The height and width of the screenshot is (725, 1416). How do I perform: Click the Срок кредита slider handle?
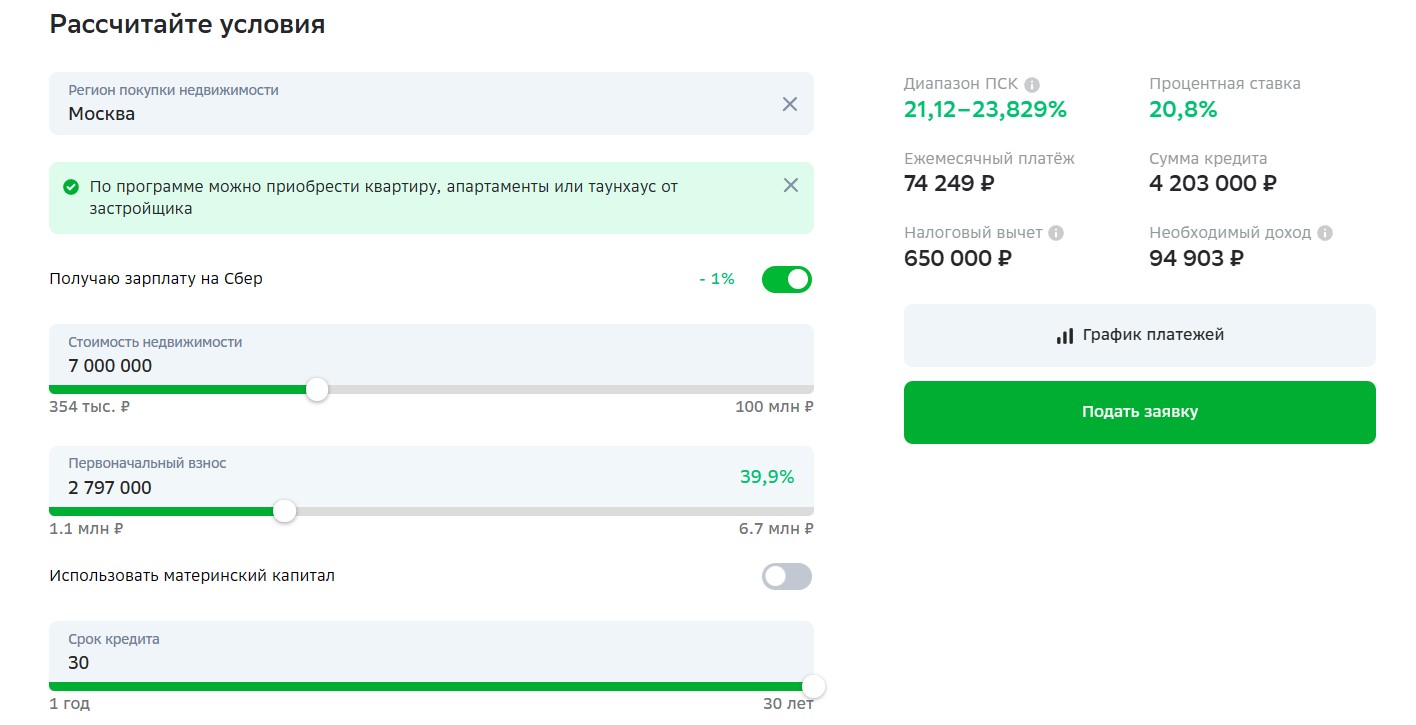pyautogui.click(x=813, y=687)
